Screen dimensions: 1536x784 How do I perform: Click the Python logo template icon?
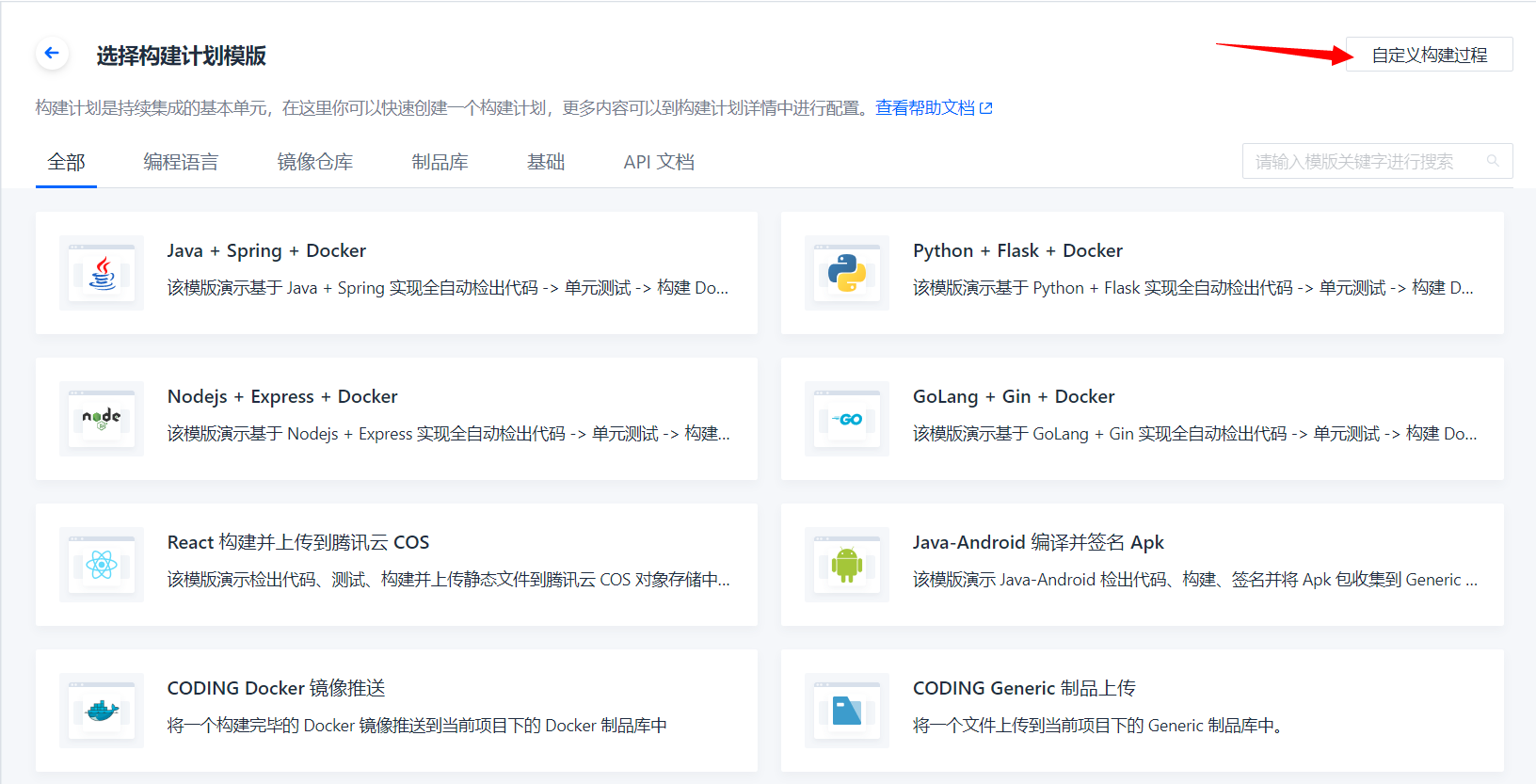[x=847, y=273]
